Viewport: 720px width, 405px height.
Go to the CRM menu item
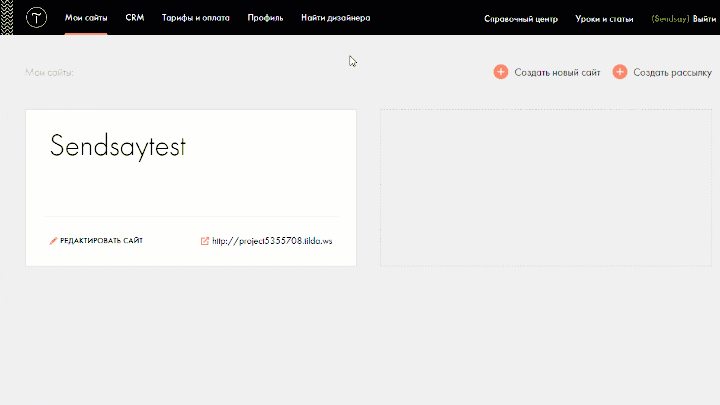tap(135, 18)
